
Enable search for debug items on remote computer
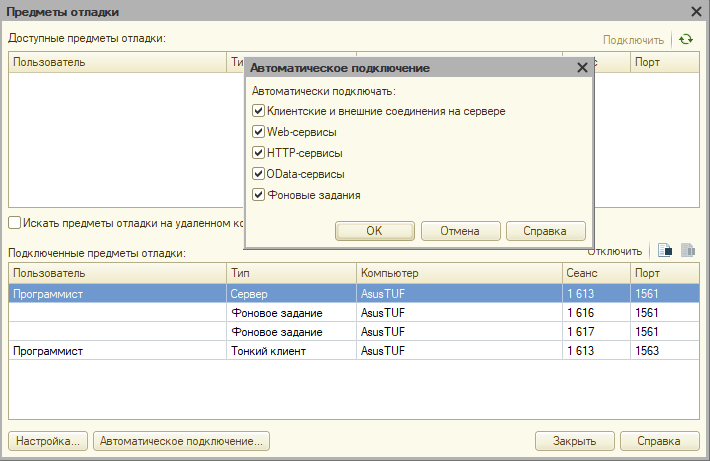15,222
